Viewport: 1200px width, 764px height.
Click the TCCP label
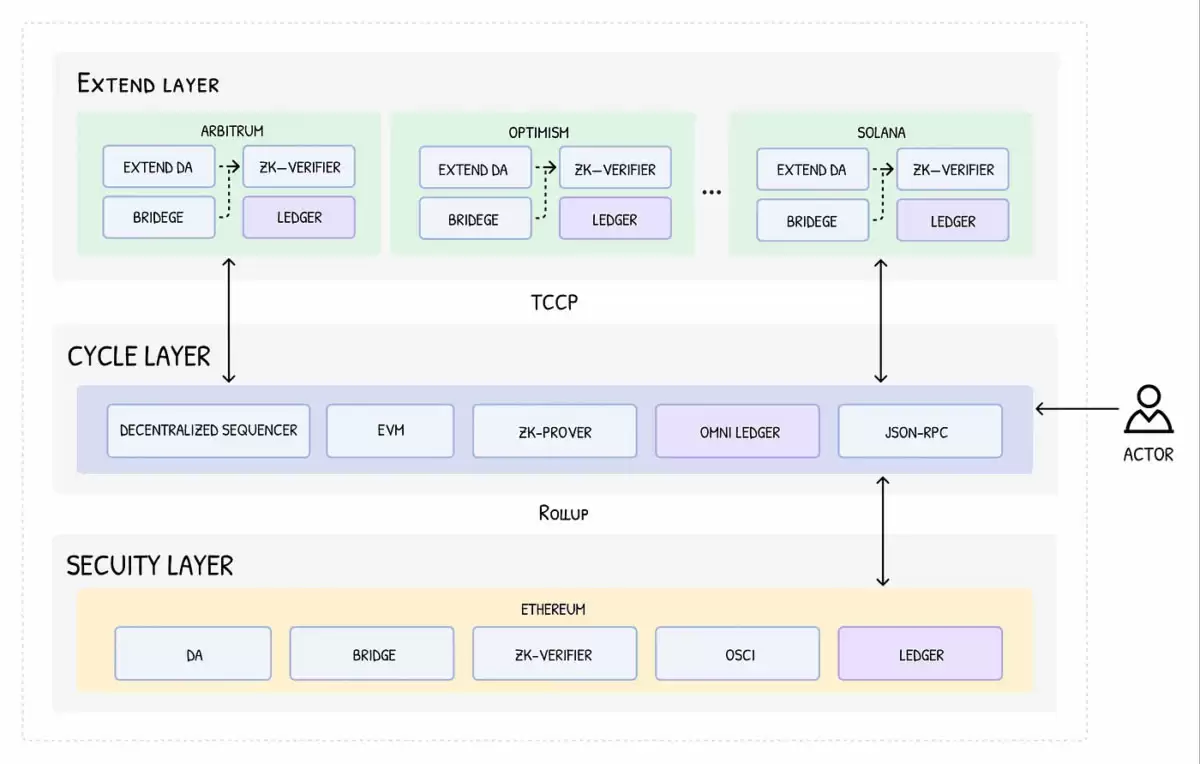click(x=554, y=301)
